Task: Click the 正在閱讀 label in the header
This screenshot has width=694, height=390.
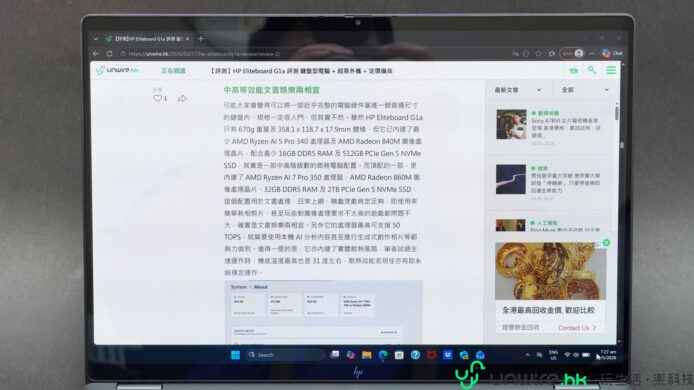Action: pos(173,71)
